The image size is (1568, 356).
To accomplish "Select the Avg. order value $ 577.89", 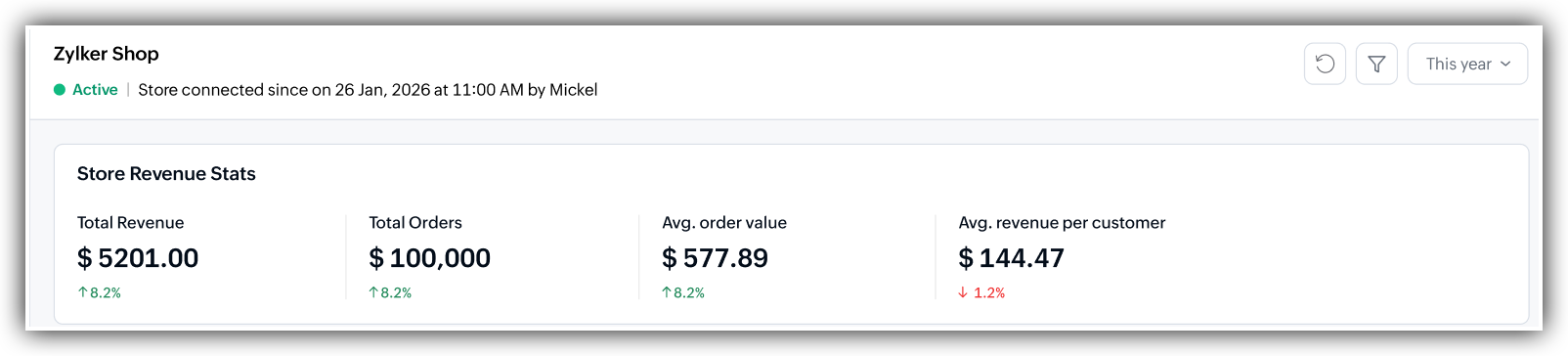I will click(x=715, y=258).
